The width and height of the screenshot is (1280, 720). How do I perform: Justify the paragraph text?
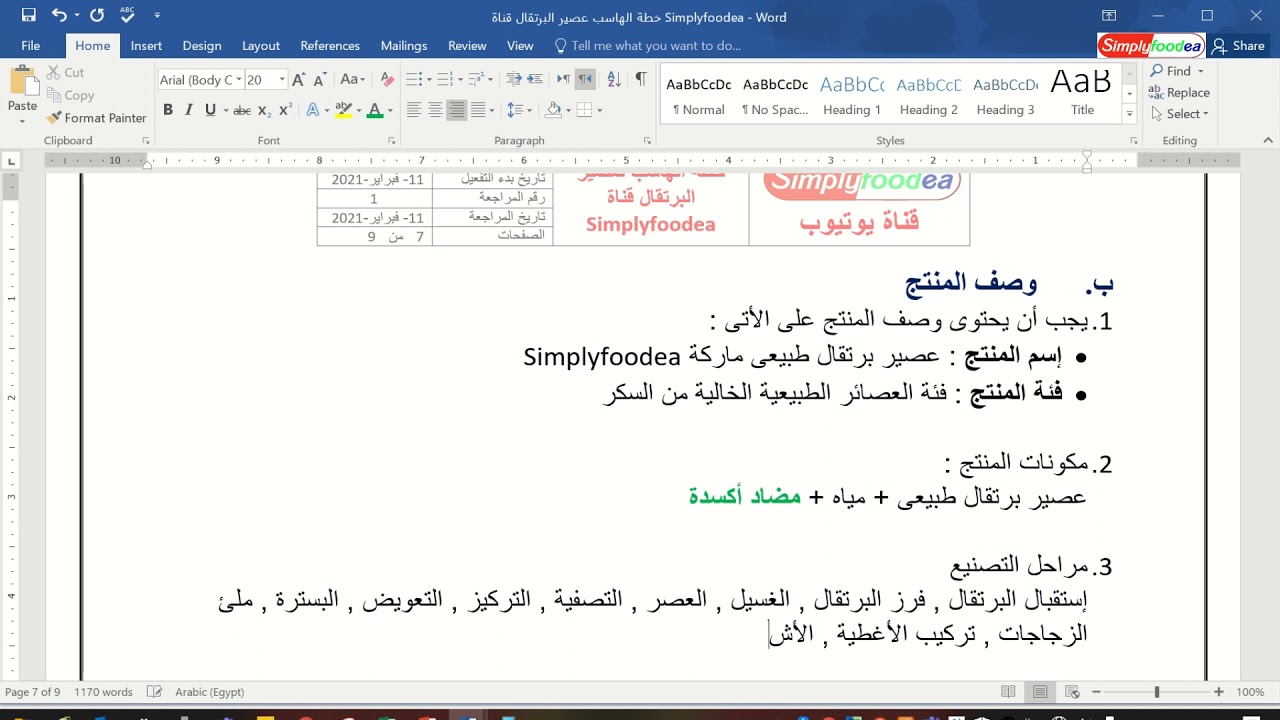click(x=479, y=110)
